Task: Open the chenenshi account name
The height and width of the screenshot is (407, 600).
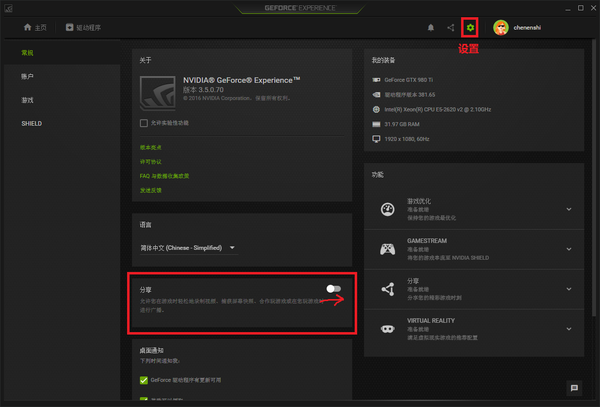Action: pos(527,28)
